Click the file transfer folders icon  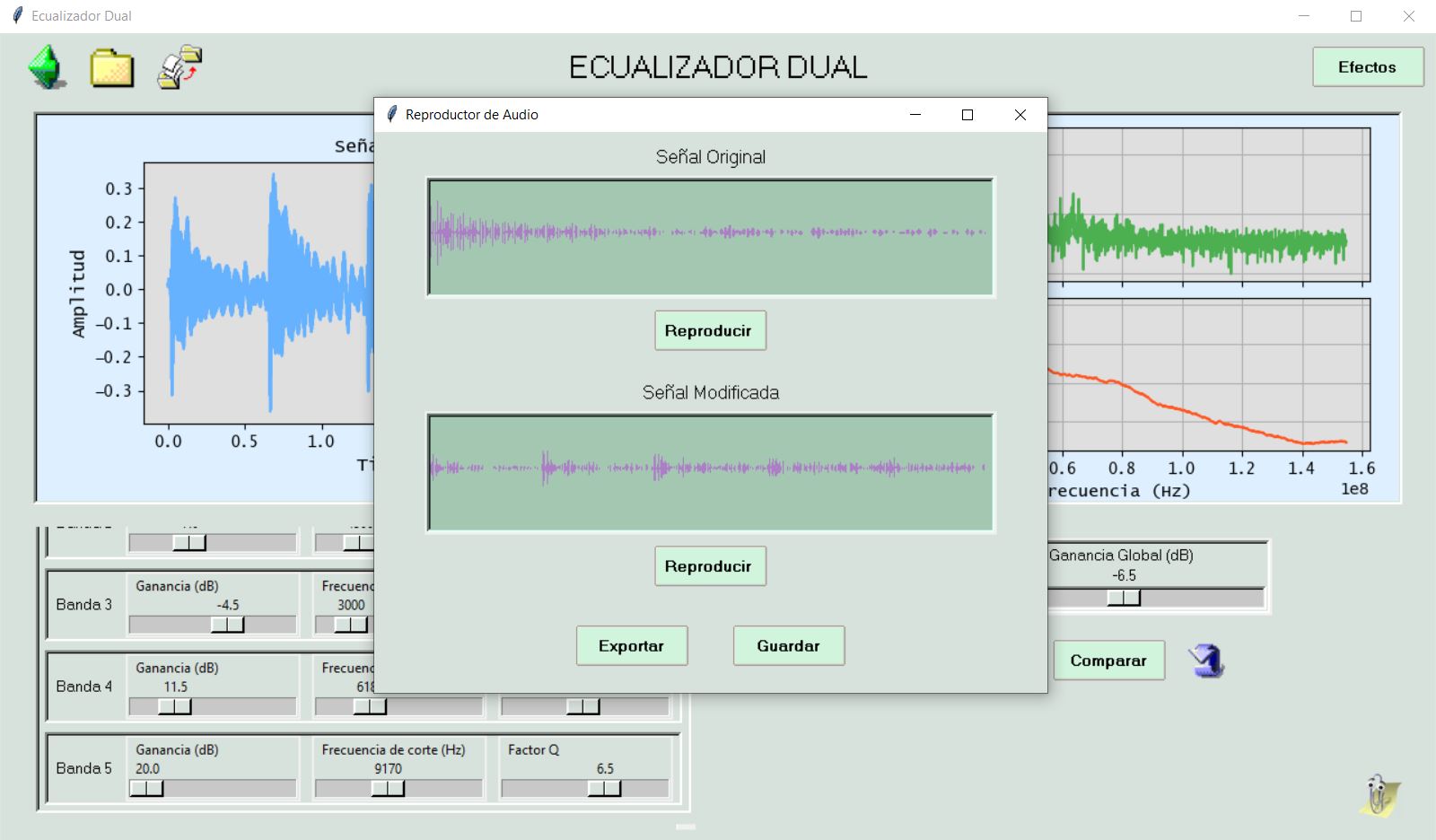pyautogui.click(x=179, y=67)
